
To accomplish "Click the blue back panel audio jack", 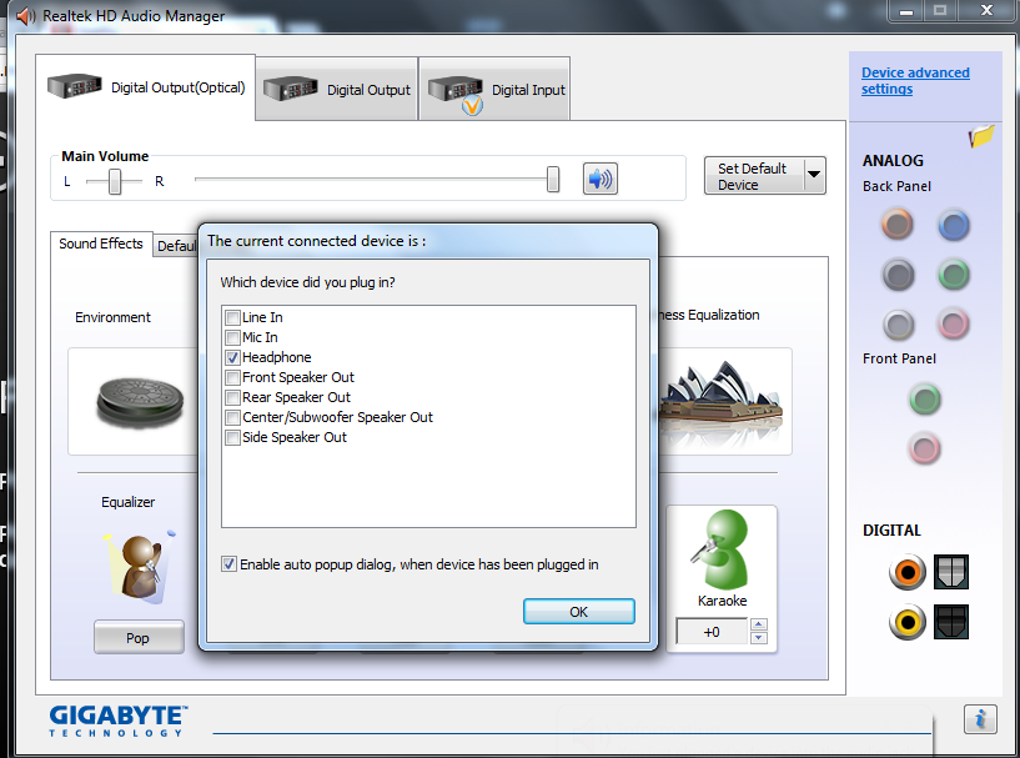I will click(954, 226).
